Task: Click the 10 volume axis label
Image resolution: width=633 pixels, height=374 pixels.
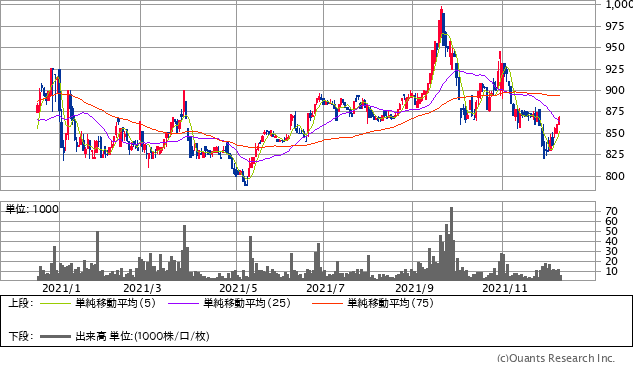Action: click(612, 271)
